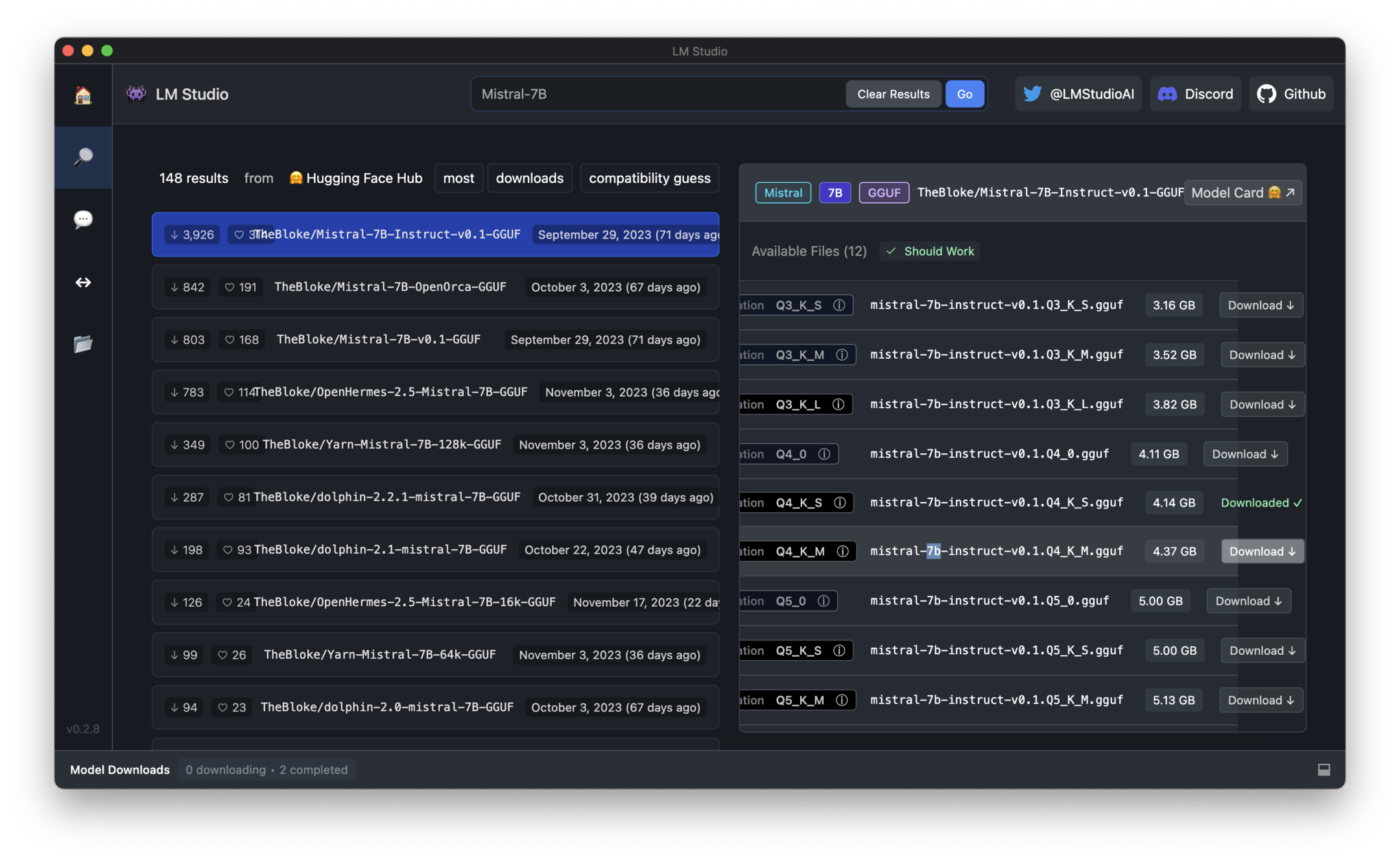Screen dimensions: 1400x861
Task: Download the 5.00 GB Q5_0 file
Action: pos(1248,601)
